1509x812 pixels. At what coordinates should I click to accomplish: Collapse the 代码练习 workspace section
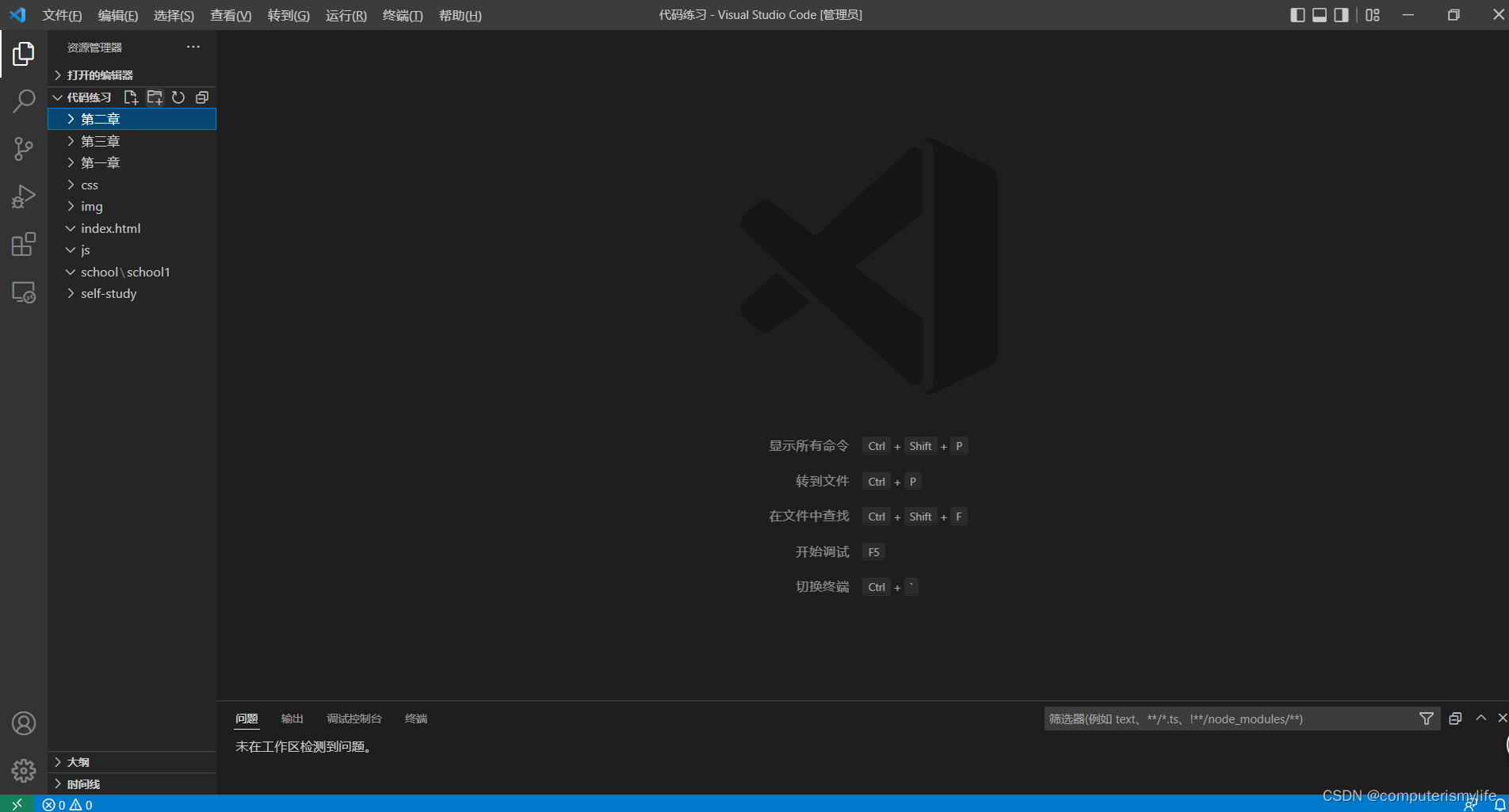pos(82,97)
